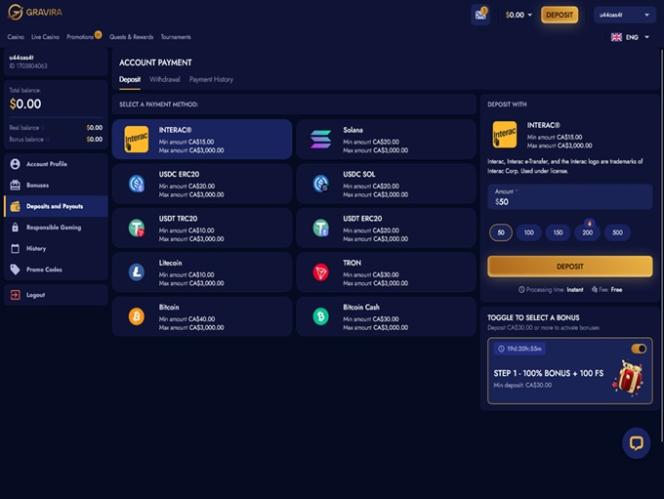
Task: Click the UK flag language icon
Action: pos(616,37)
